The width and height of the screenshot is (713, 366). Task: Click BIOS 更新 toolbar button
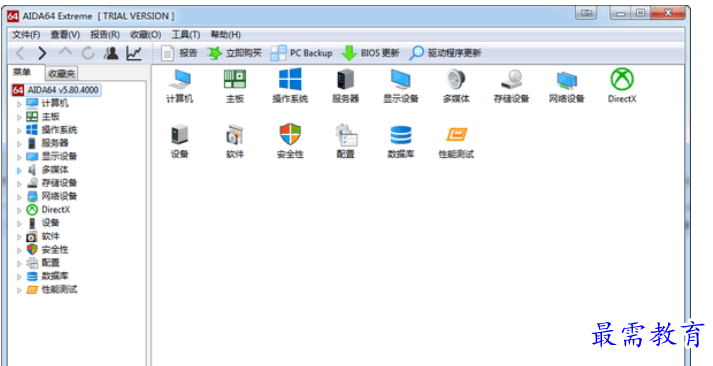(x=370, y=53)
